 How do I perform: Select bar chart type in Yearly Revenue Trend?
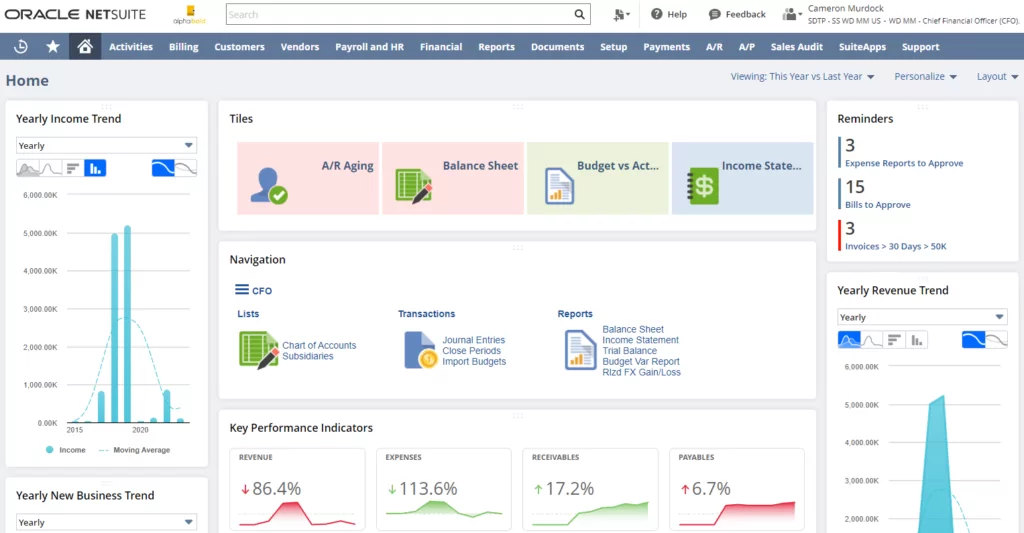[894, 340]
